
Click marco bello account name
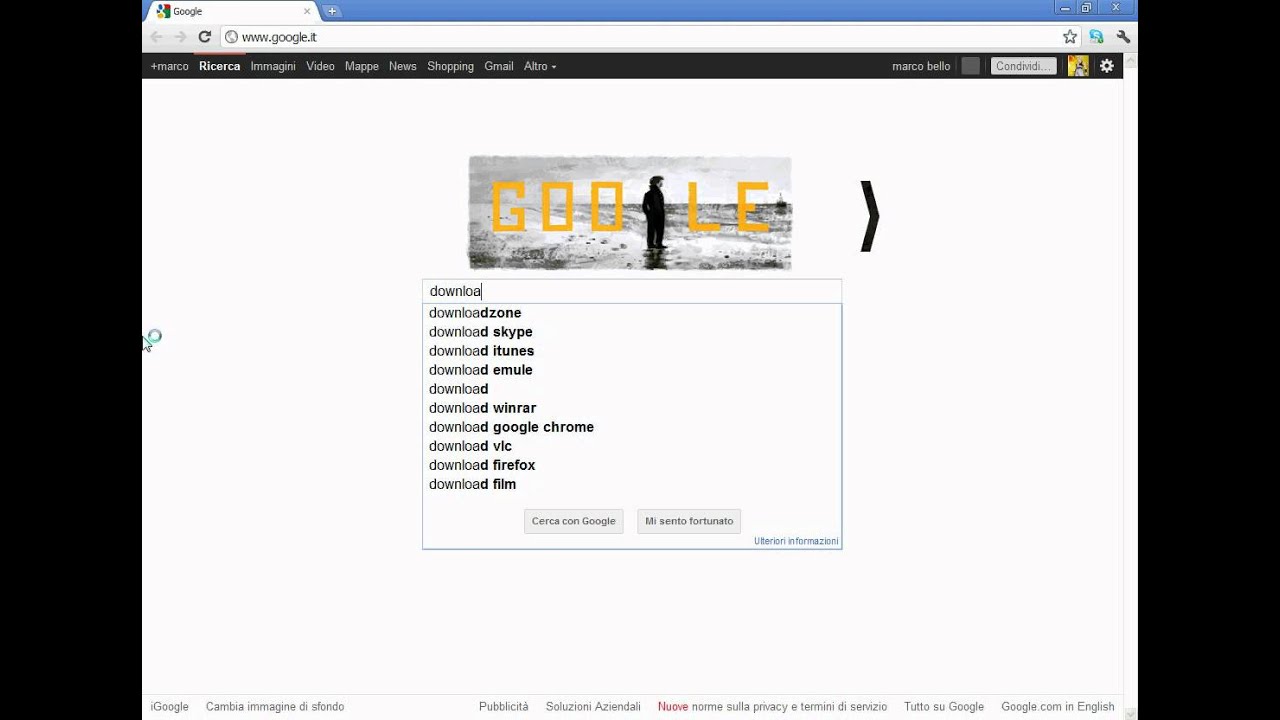pos(921,66)
